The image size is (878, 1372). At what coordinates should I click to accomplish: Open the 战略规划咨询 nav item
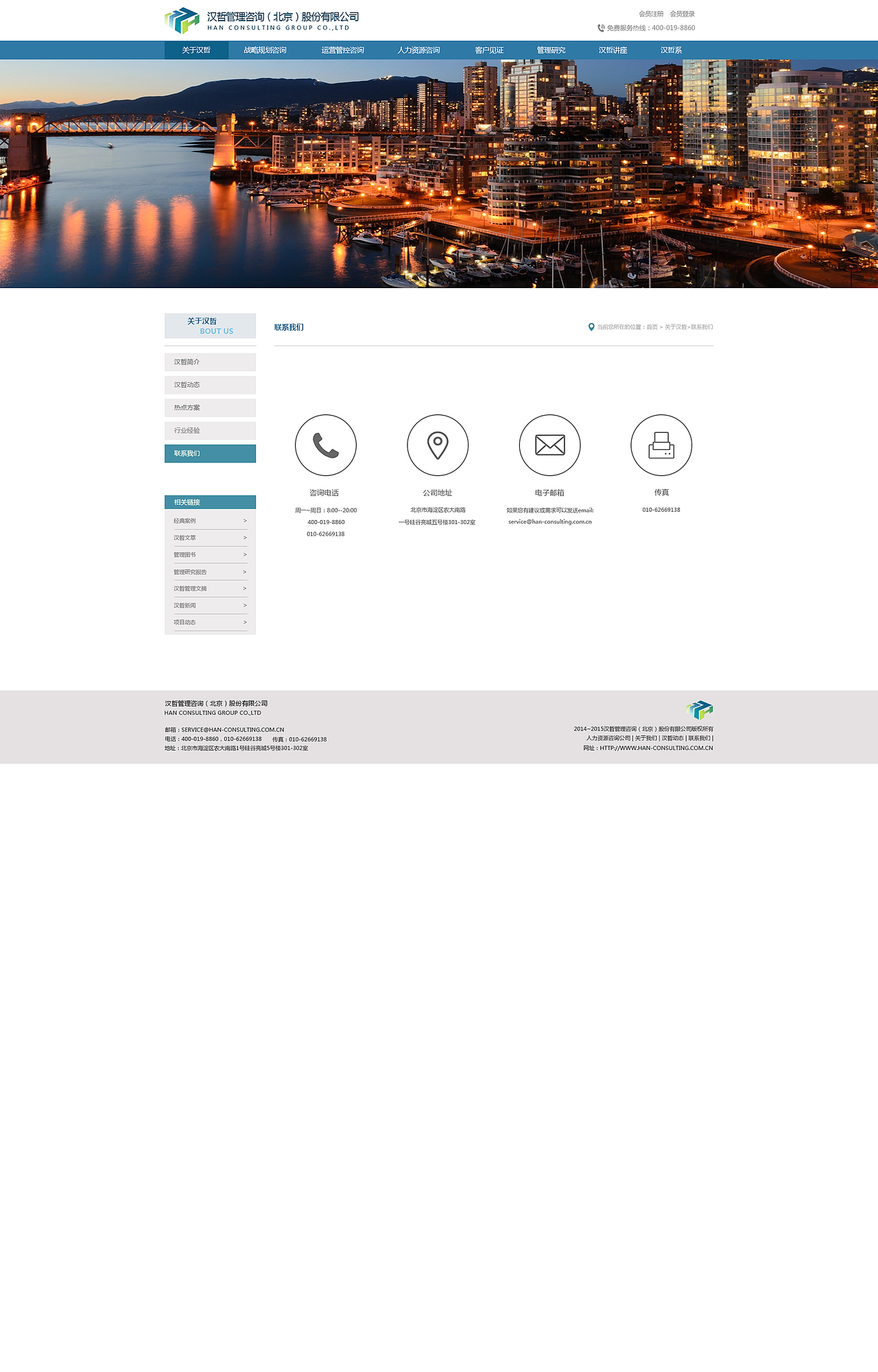pos(265,50)
